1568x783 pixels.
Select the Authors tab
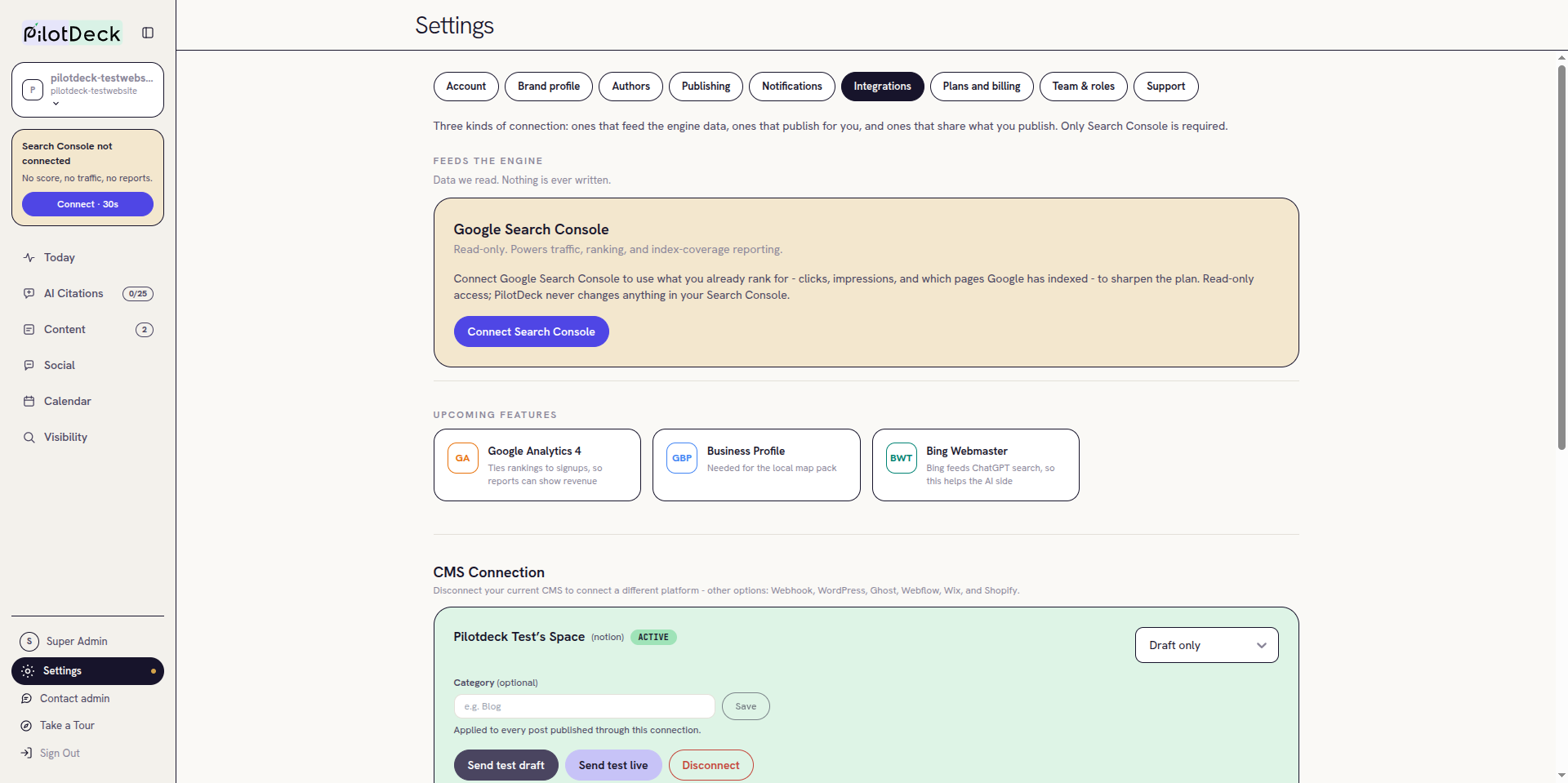click(631, 87)
